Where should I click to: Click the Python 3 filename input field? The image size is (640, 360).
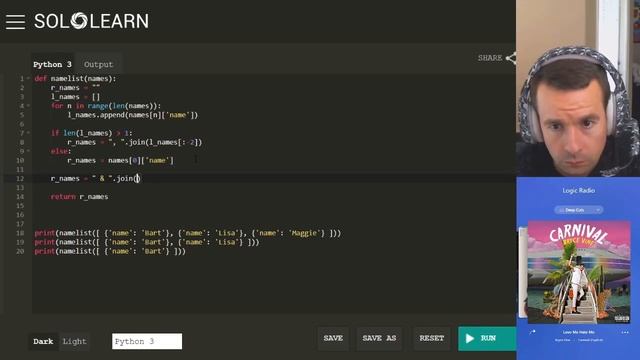pos(147,341)
